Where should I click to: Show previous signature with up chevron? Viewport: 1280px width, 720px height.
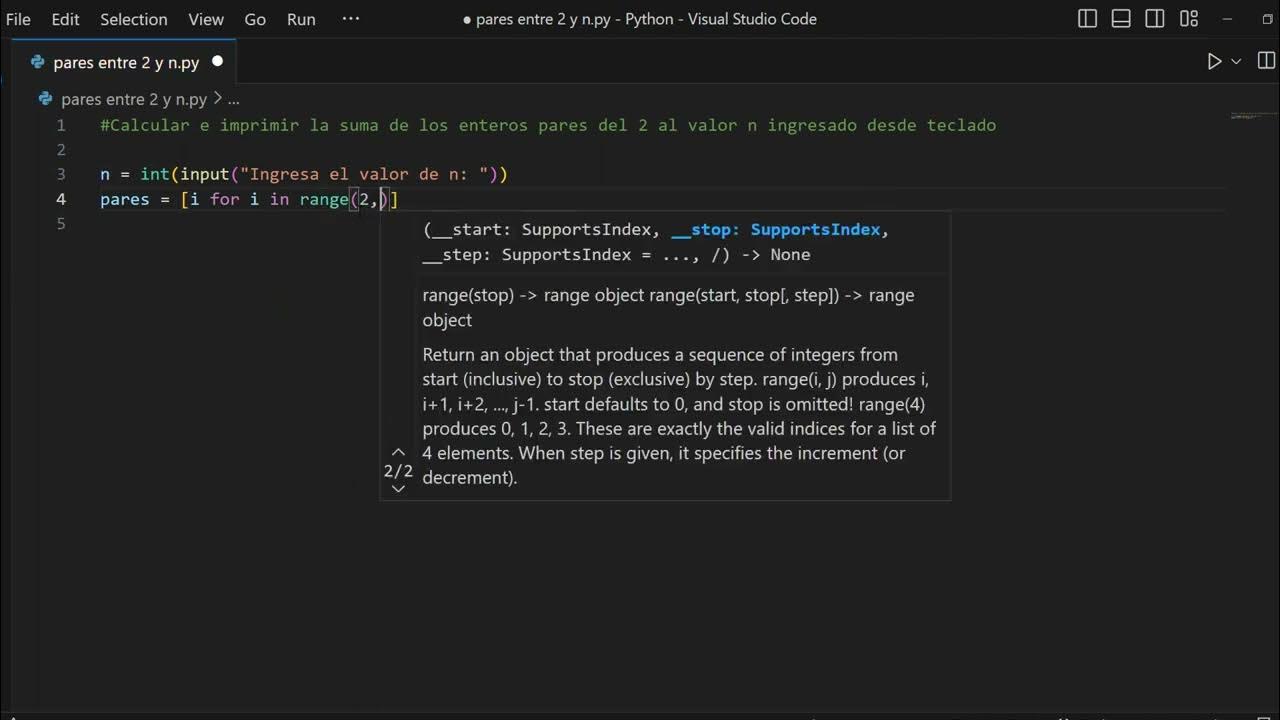pos(398,452)
